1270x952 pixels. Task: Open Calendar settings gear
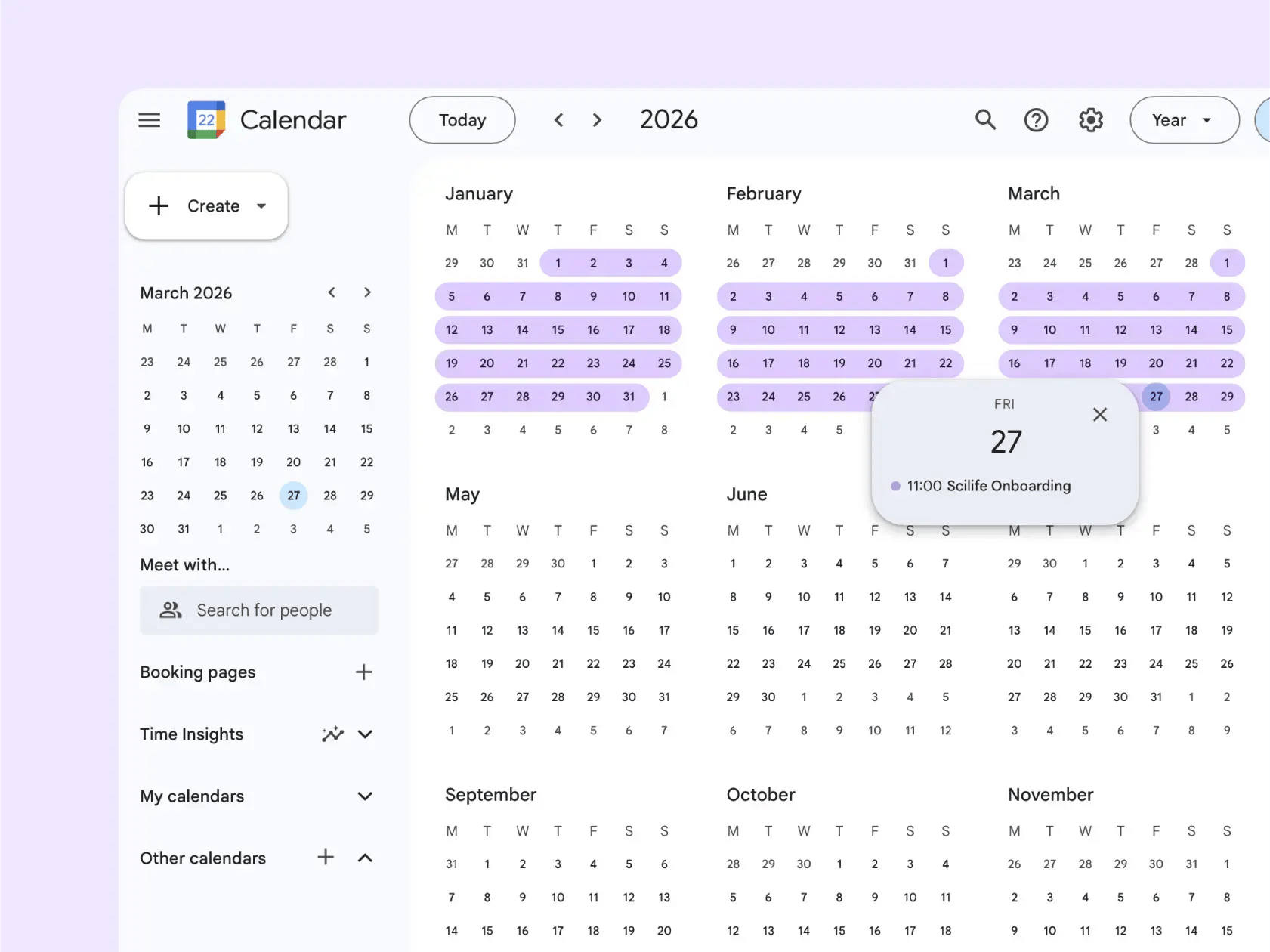[1090, 119]
